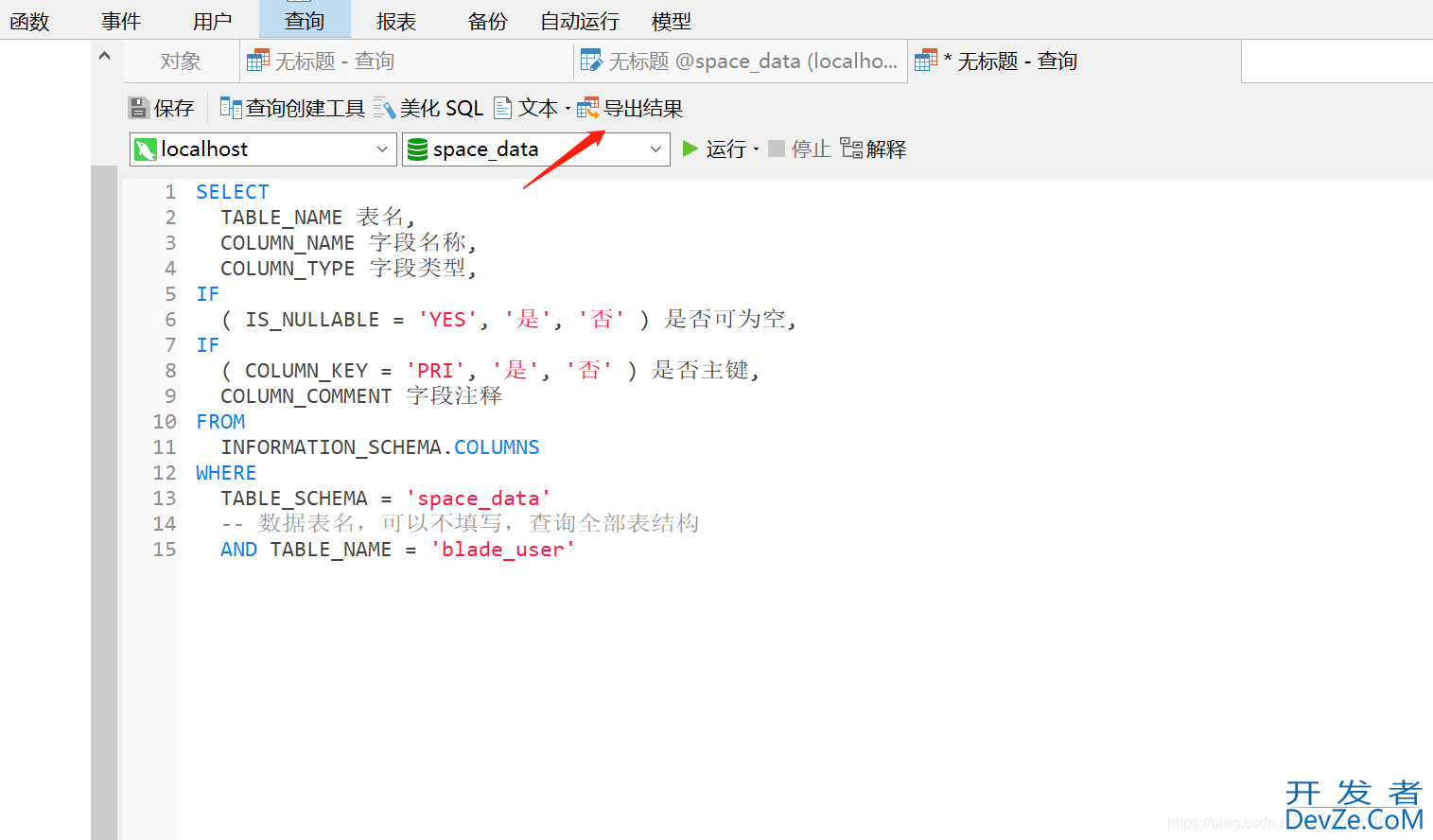The height and width of the screenshot is (840, 1433).
Task: Click the 保存 button label
Action: pos(174,108)
